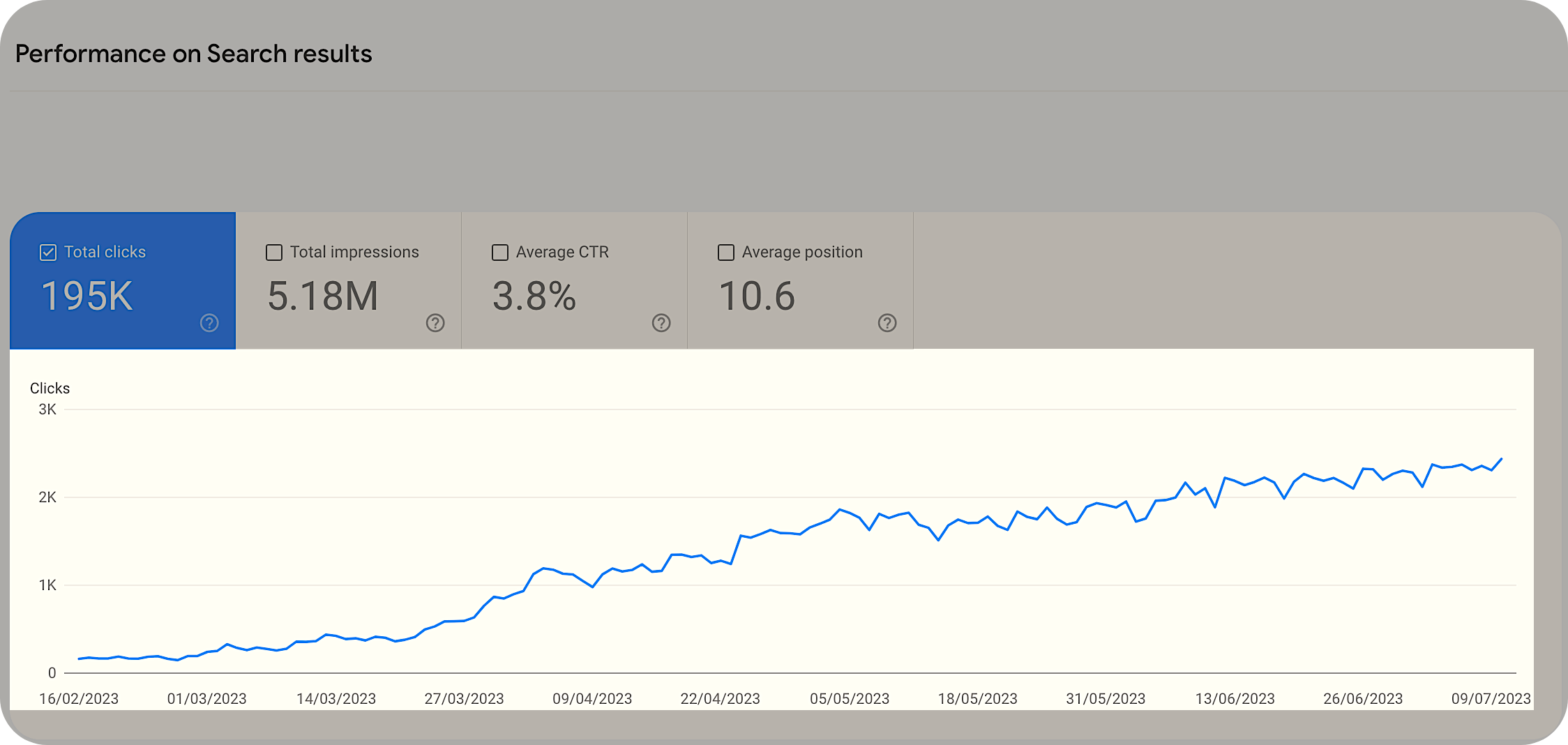Click the 18/05/2023 date label
Screen dimensions: 1568x745
(x=978, y=699)
